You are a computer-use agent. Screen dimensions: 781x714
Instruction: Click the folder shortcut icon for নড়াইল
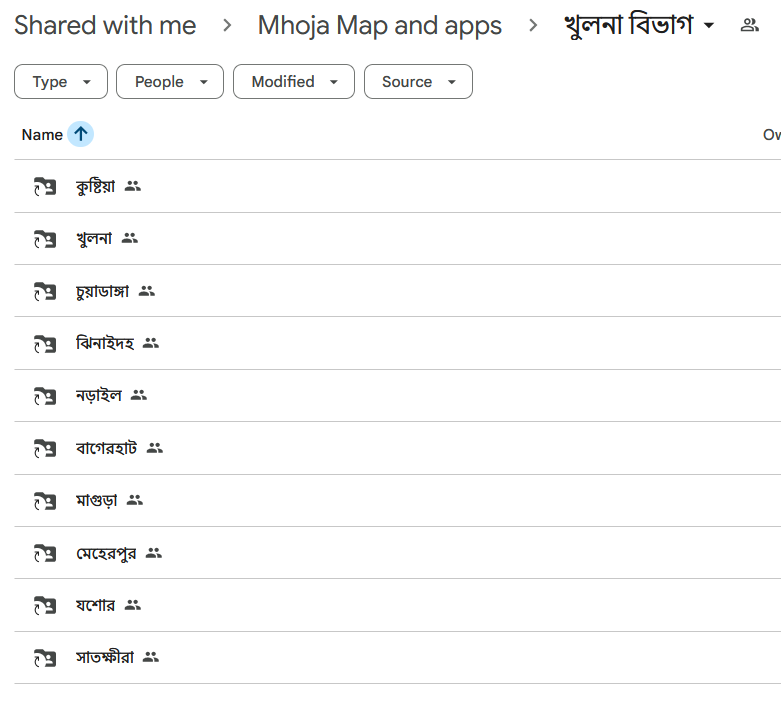coord(45,396)
